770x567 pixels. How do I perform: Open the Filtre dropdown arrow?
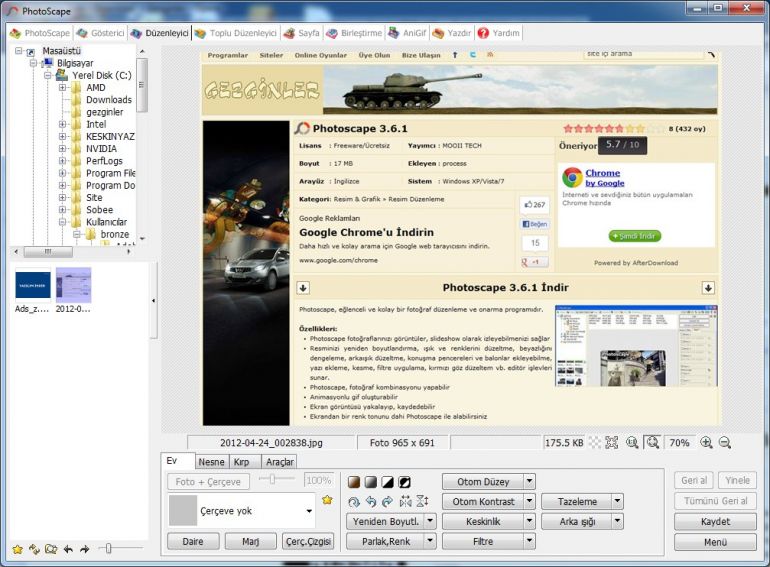tap(529, 541)
